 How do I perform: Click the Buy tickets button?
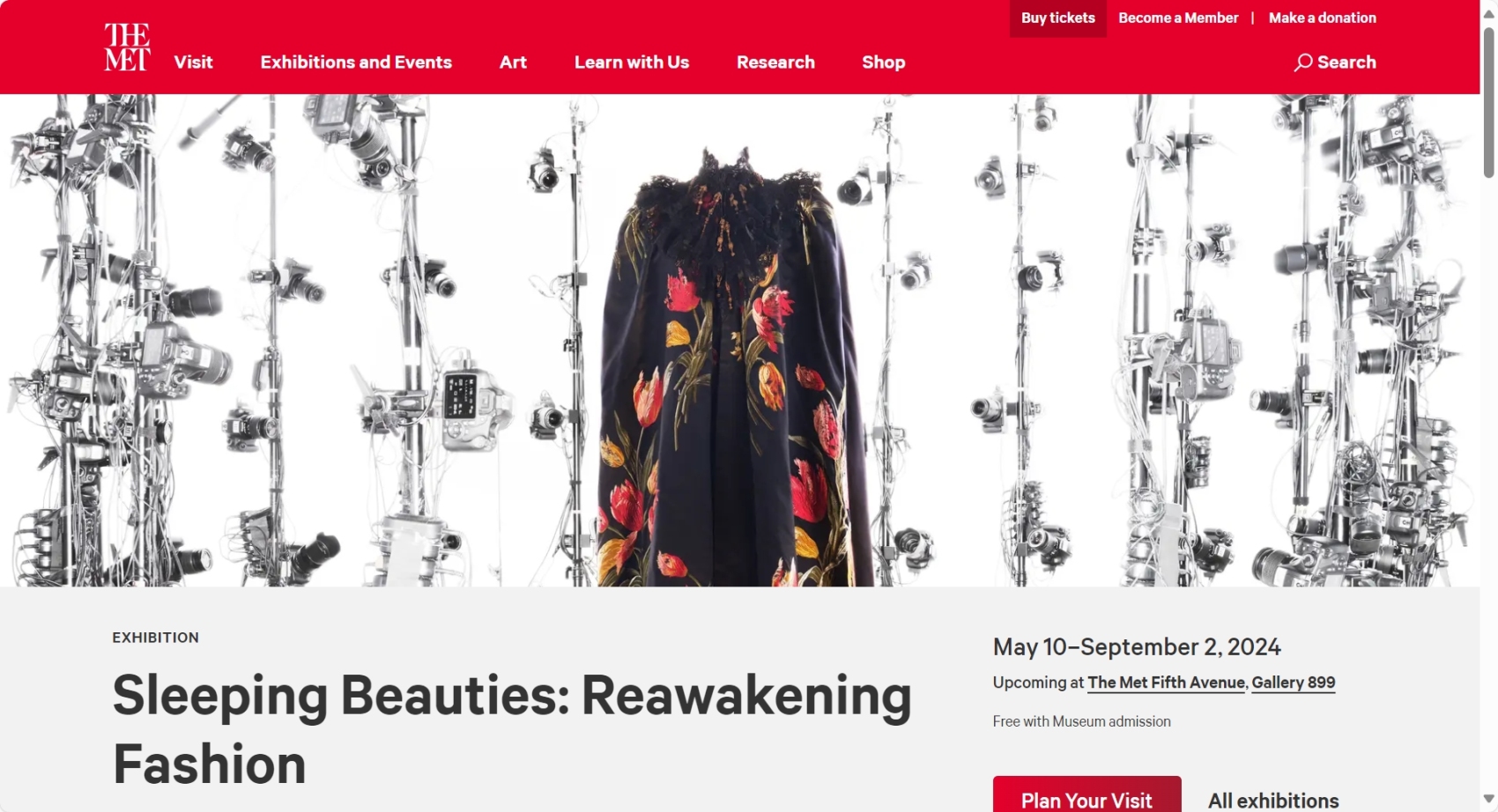click(1057, 18)
